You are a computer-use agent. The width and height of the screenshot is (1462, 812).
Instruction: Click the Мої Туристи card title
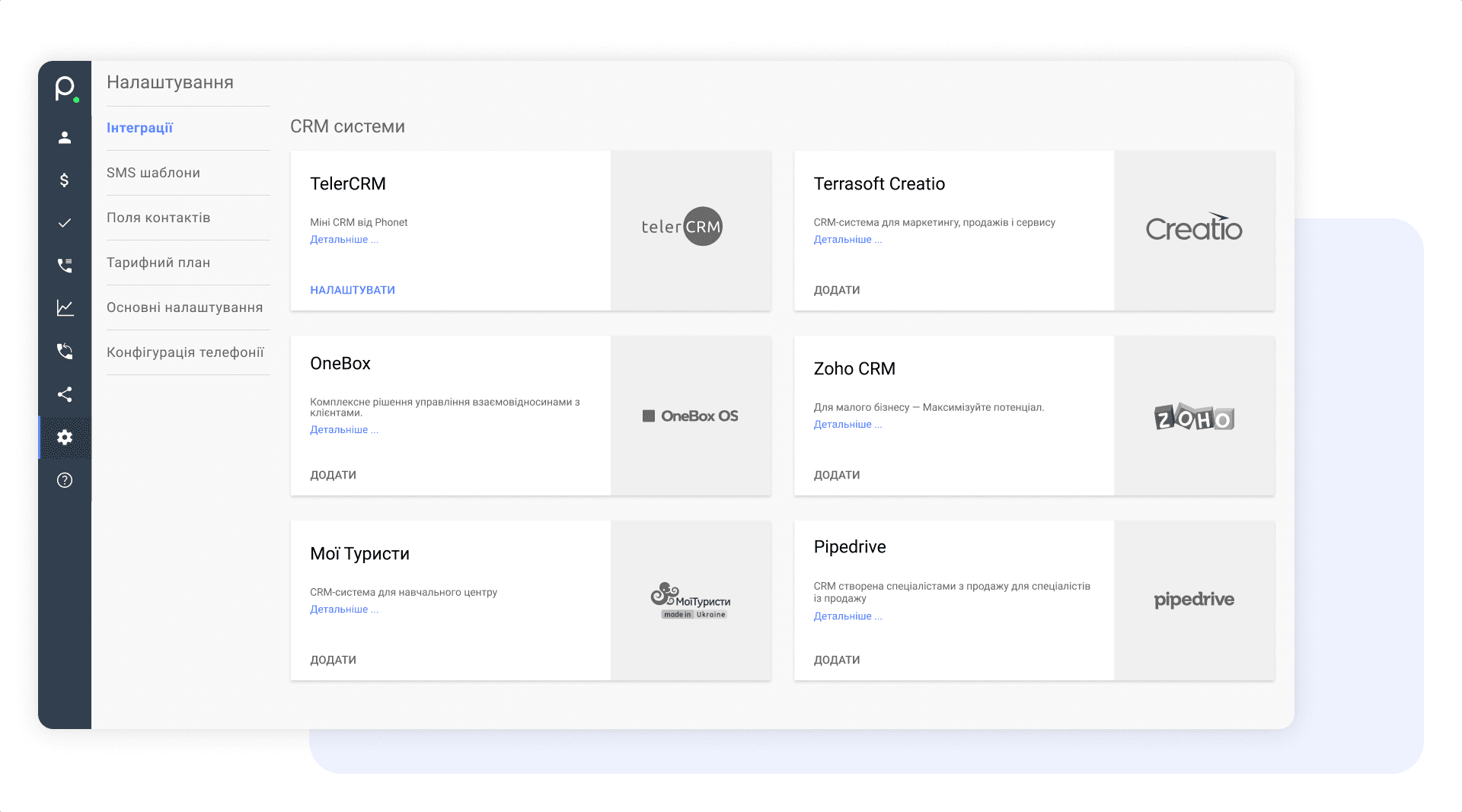tap(360, 554)
